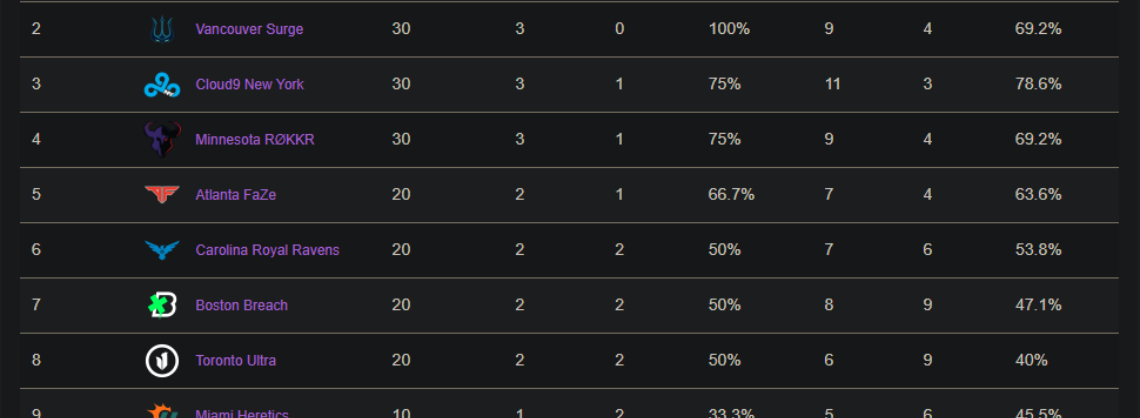Open the Cloud9 New York team link
The height and width of the screenshot is (418, 1140).
point(249,84)
